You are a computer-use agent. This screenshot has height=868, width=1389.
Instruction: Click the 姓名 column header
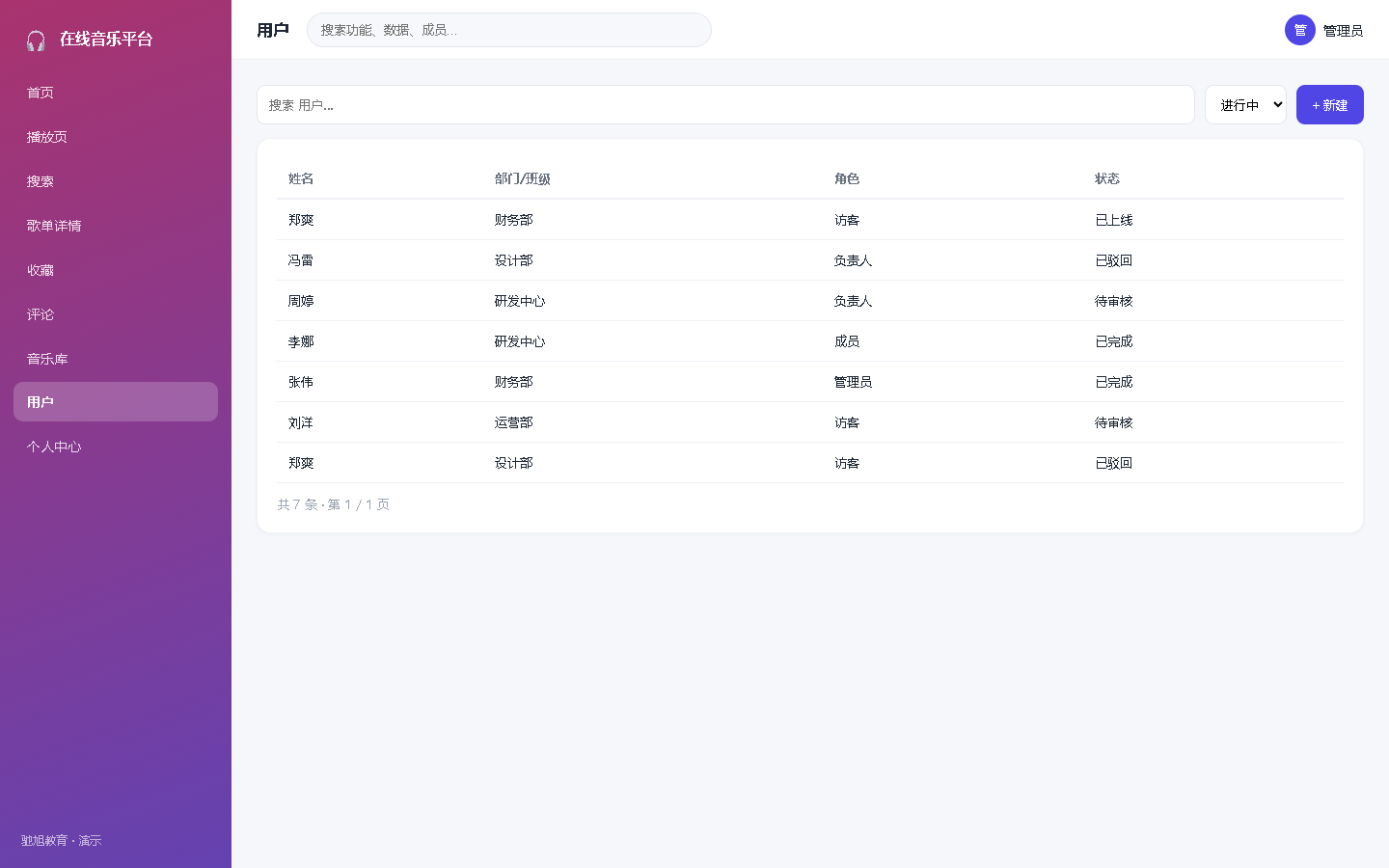[x=301, y=178]
